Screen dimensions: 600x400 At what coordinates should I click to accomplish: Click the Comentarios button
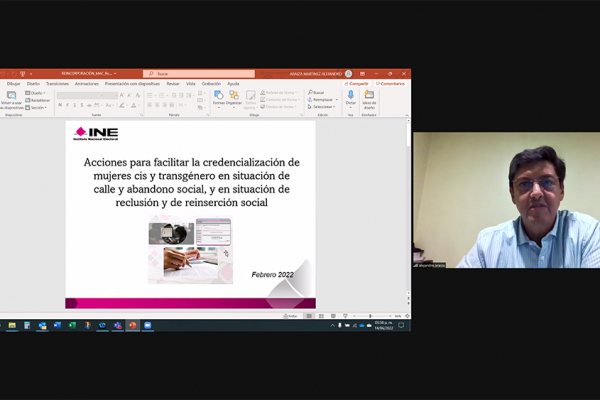(x=390, y=83)
